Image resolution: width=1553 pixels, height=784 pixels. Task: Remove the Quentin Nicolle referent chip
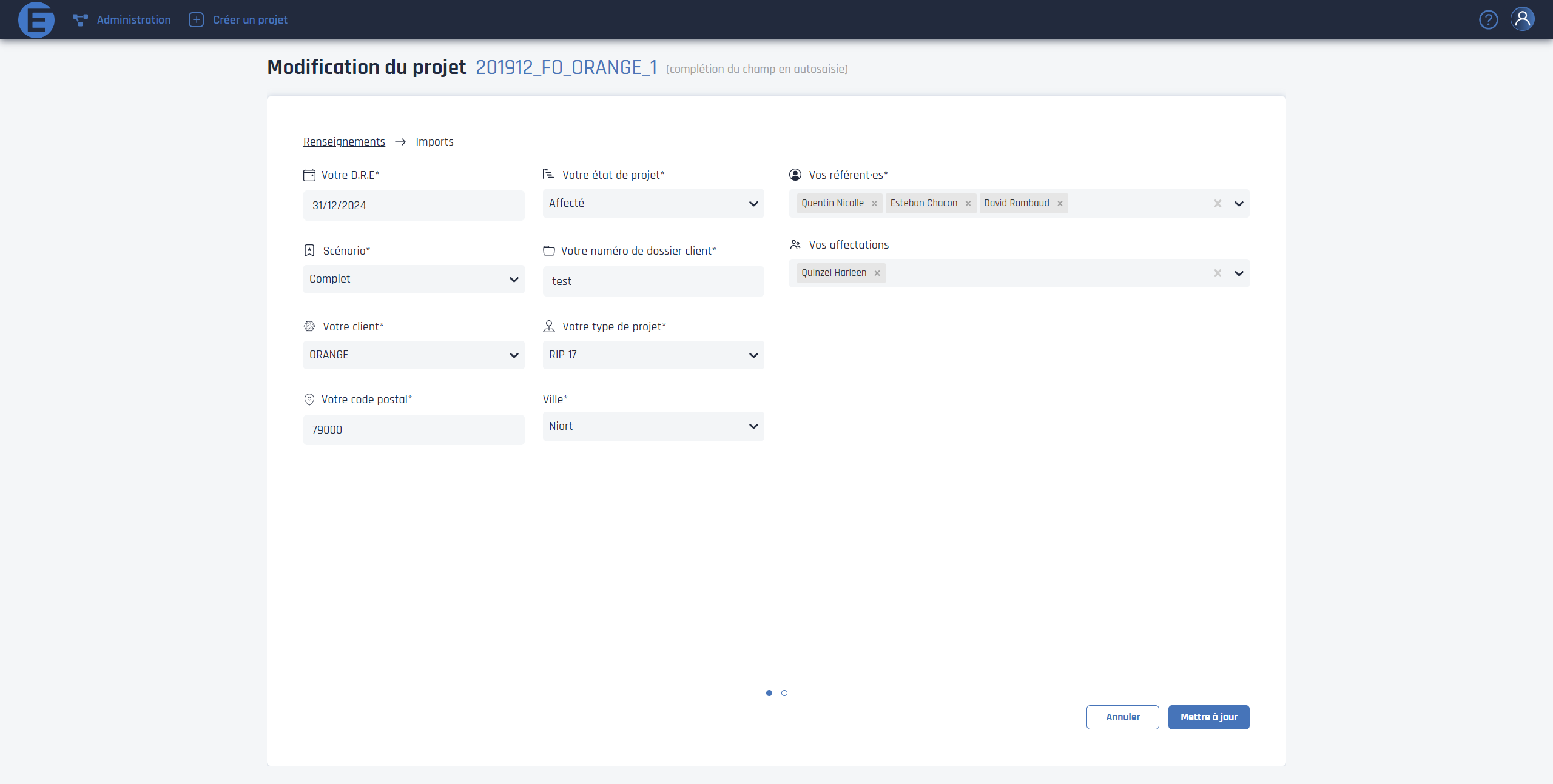point(874,203)
